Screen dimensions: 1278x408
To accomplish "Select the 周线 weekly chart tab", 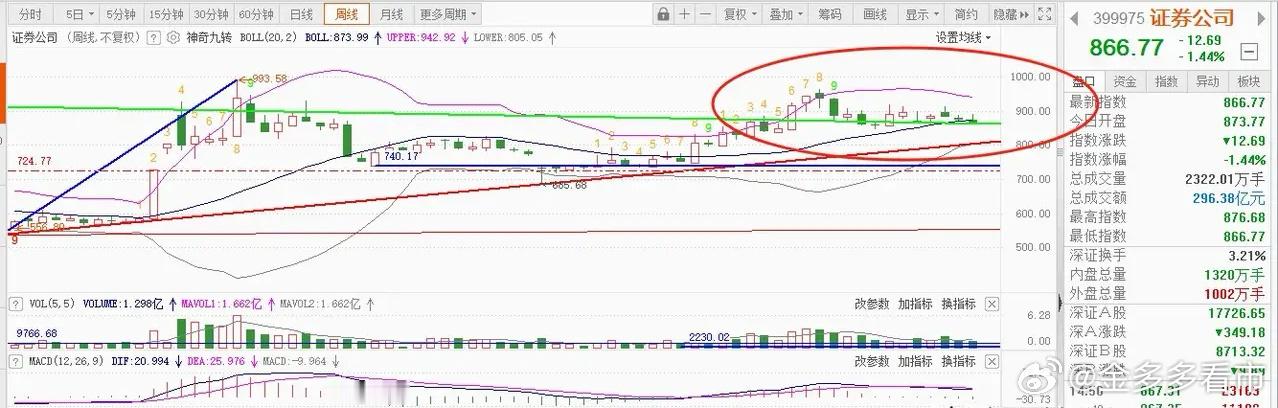I will pos(347,14).
